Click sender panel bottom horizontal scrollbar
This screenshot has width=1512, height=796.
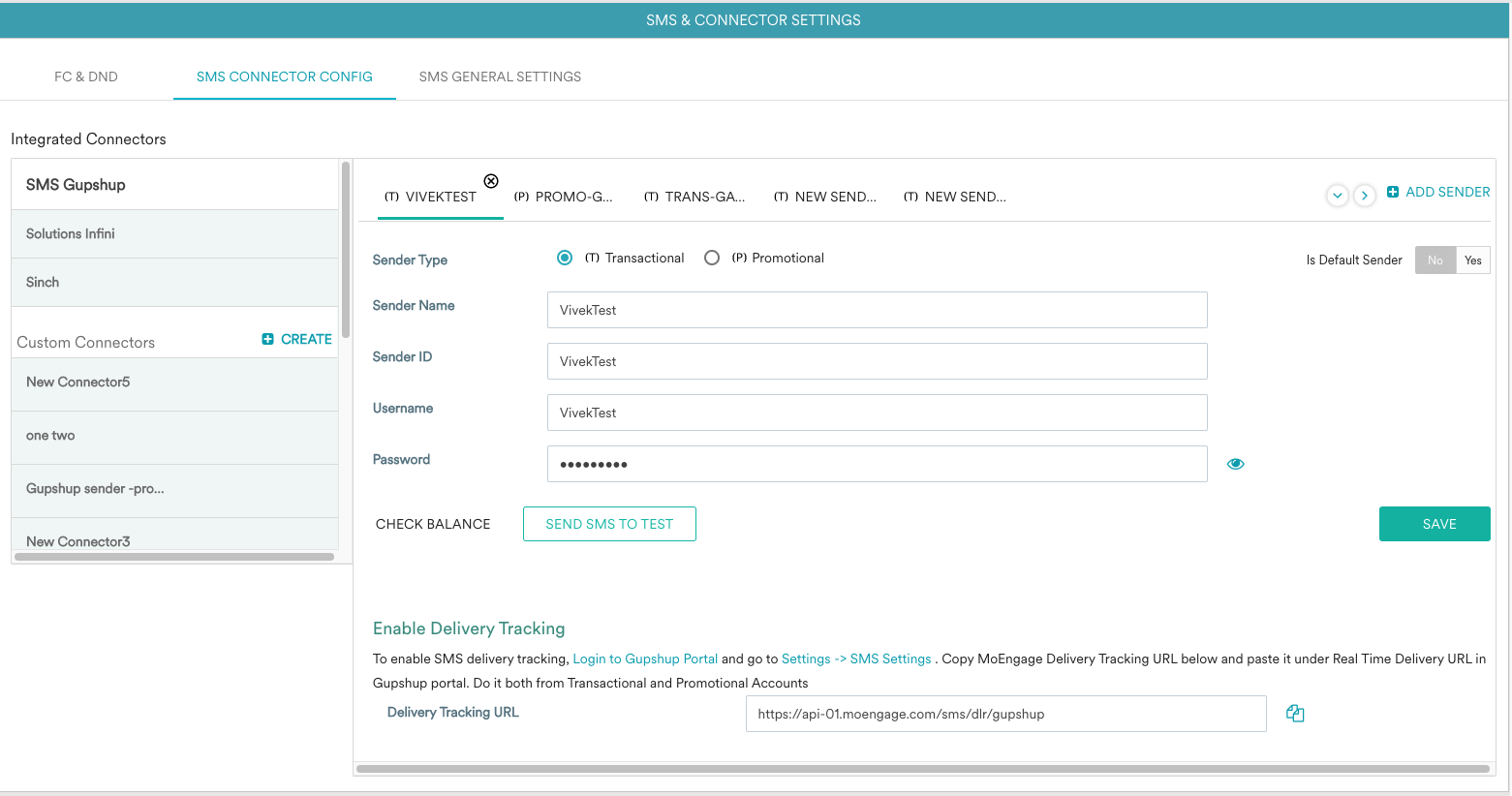(x=922, y=769)
